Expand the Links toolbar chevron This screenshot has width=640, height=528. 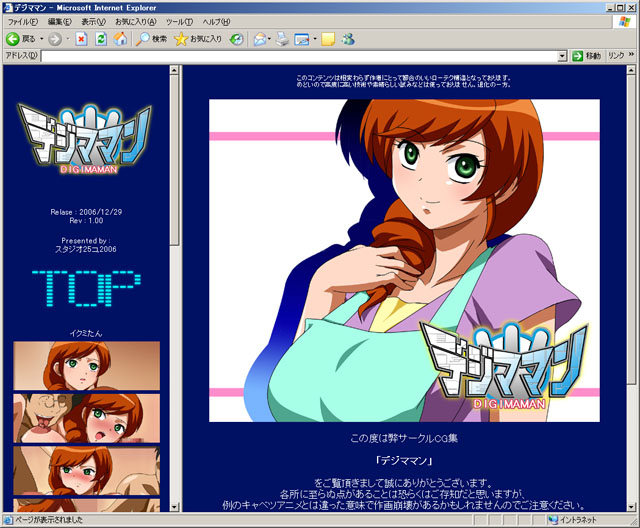[x=631, y=55]
